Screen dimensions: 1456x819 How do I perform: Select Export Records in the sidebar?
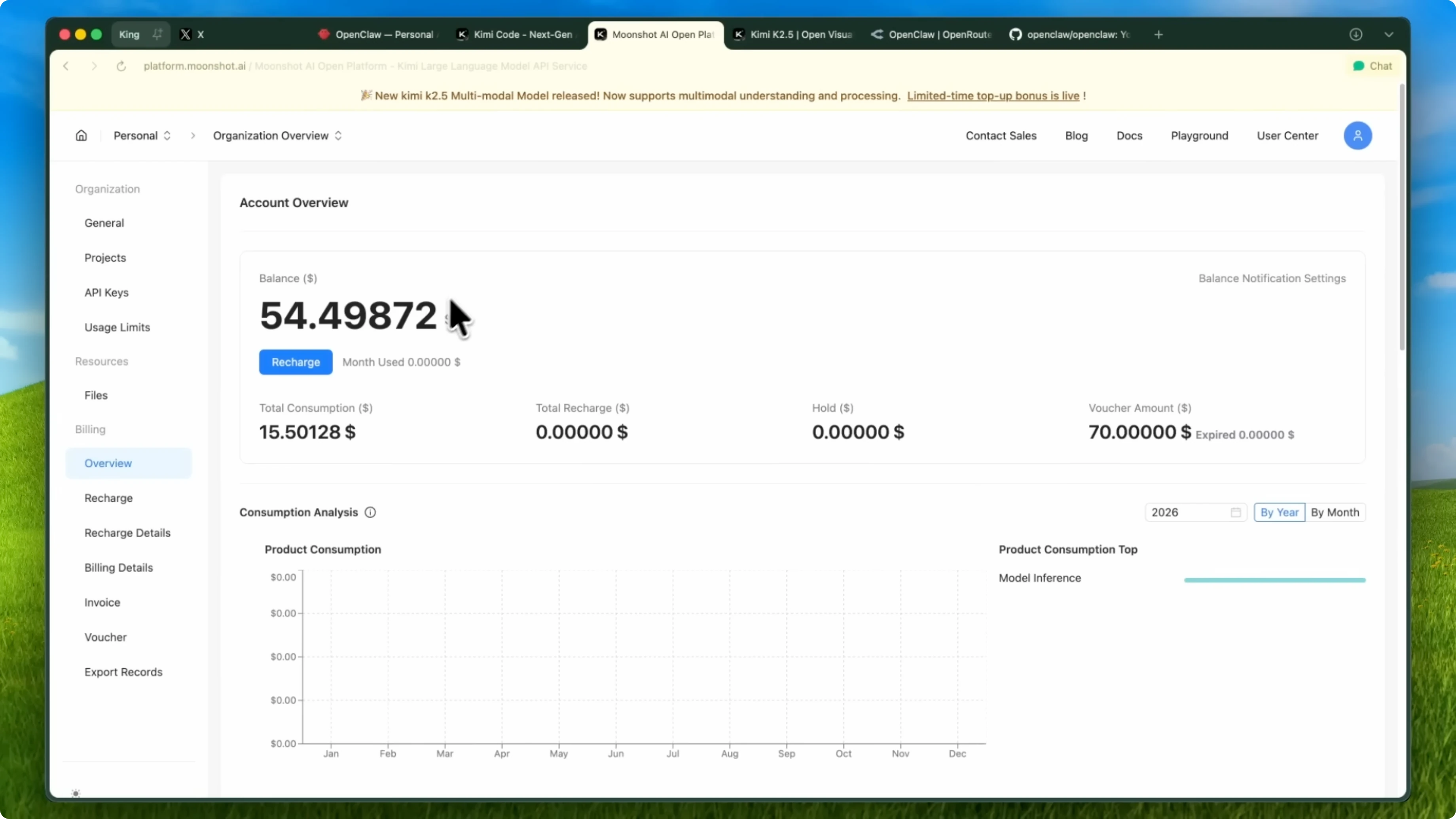tap(124, 671)
